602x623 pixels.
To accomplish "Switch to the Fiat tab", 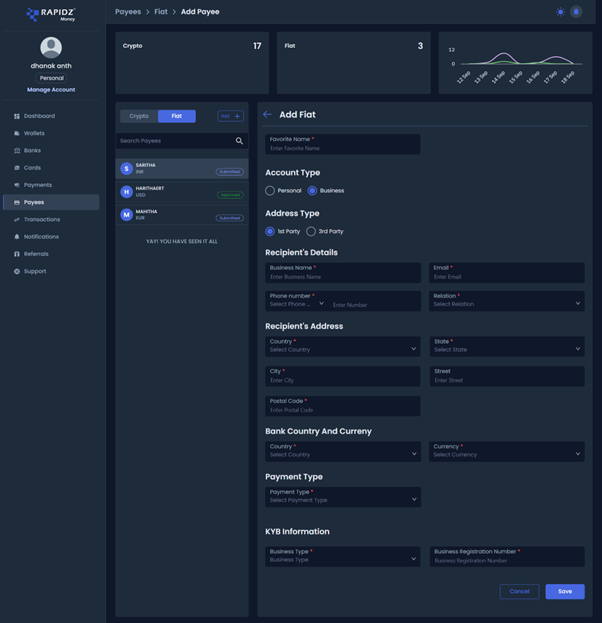I will pyautogui.click(x=176, y=116).
